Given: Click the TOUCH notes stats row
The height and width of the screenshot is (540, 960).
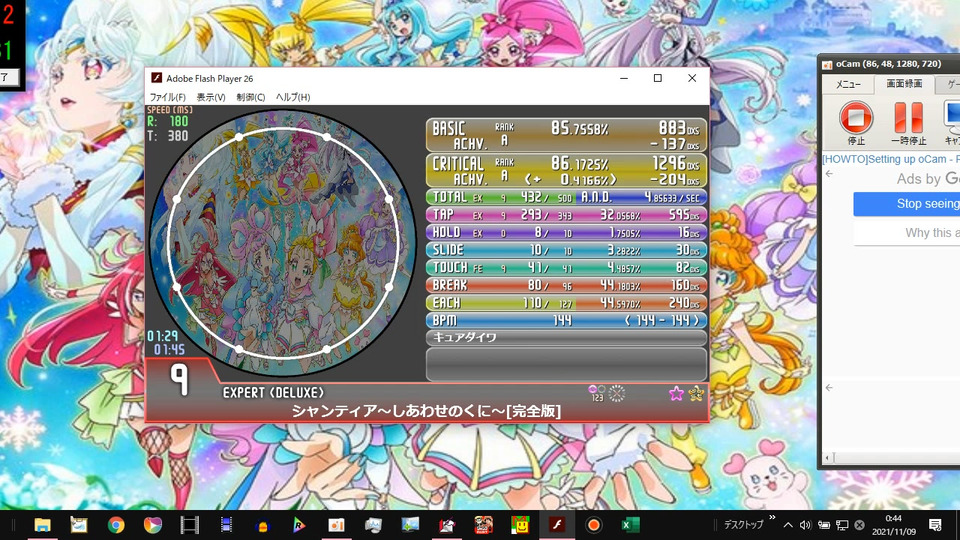Looking at the screenshot, I should tap(566, 268).
